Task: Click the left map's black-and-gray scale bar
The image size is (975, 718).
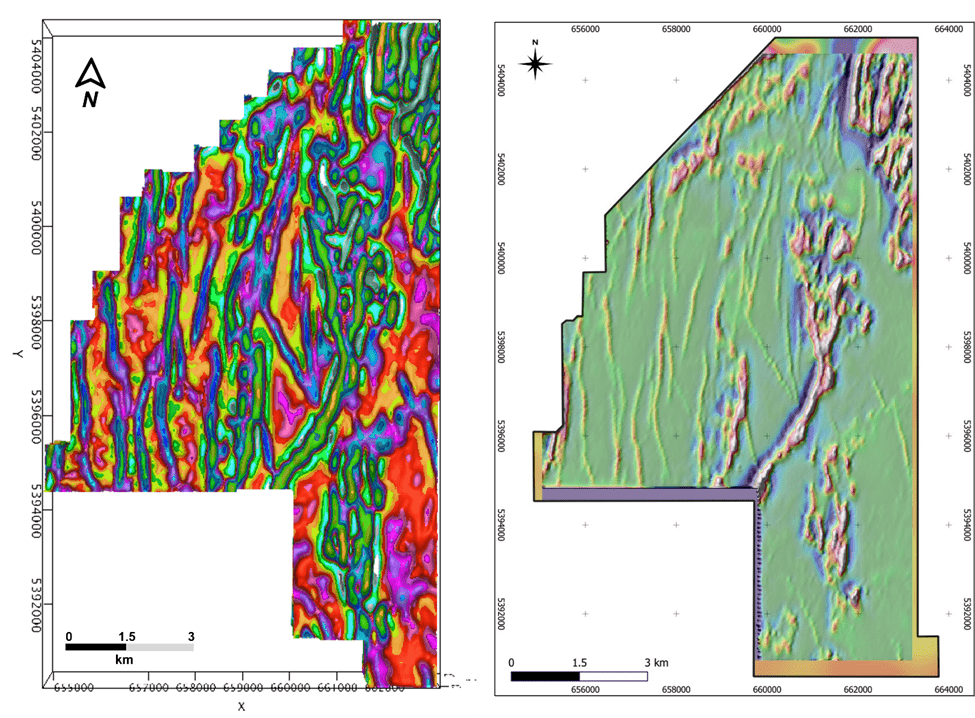Action: (129, 647)
